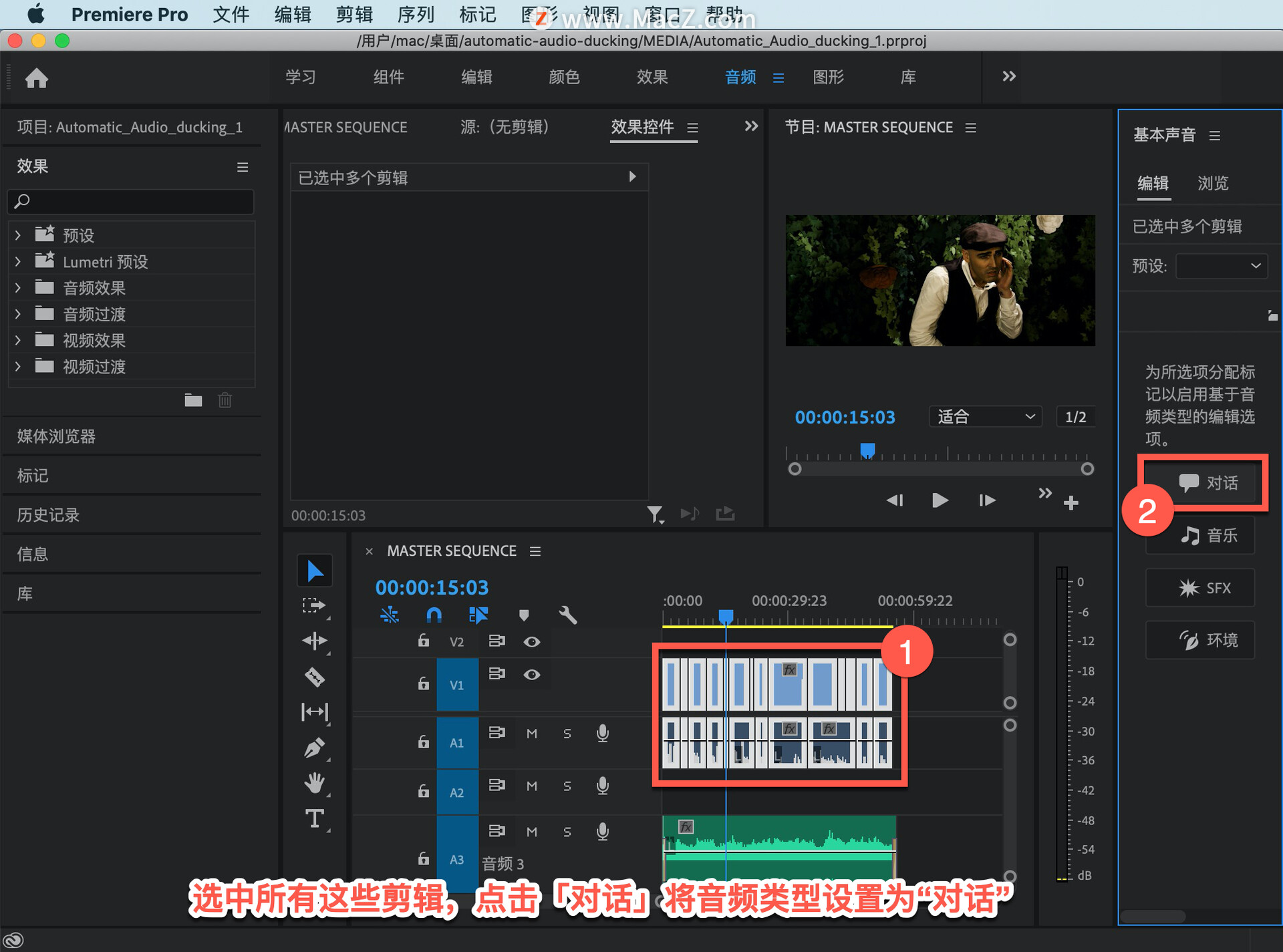Add a marker in the timeline
The image size is (1283, 952).
524,615
